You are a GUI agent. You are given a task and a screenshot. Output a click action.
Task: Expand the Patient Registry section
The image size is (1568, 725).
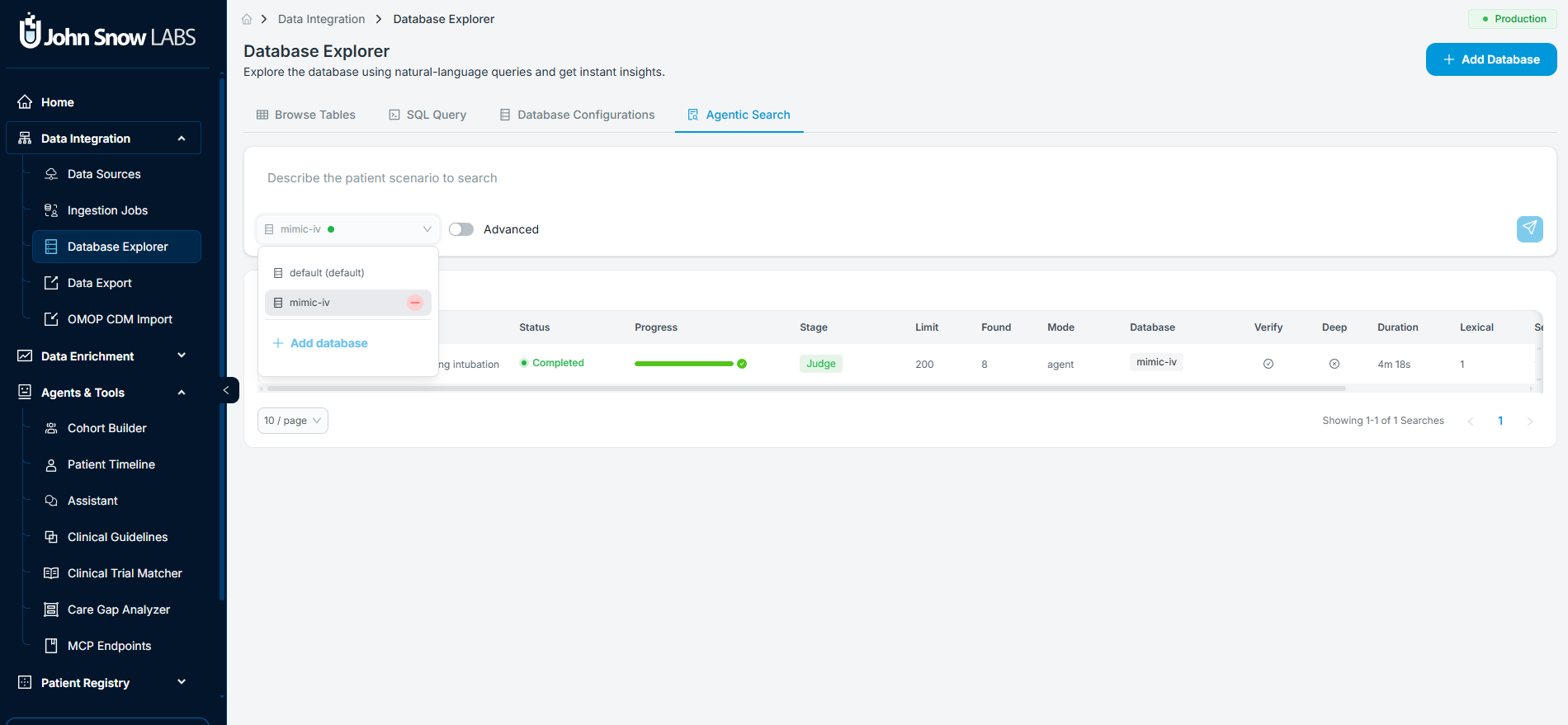point(103,683)
